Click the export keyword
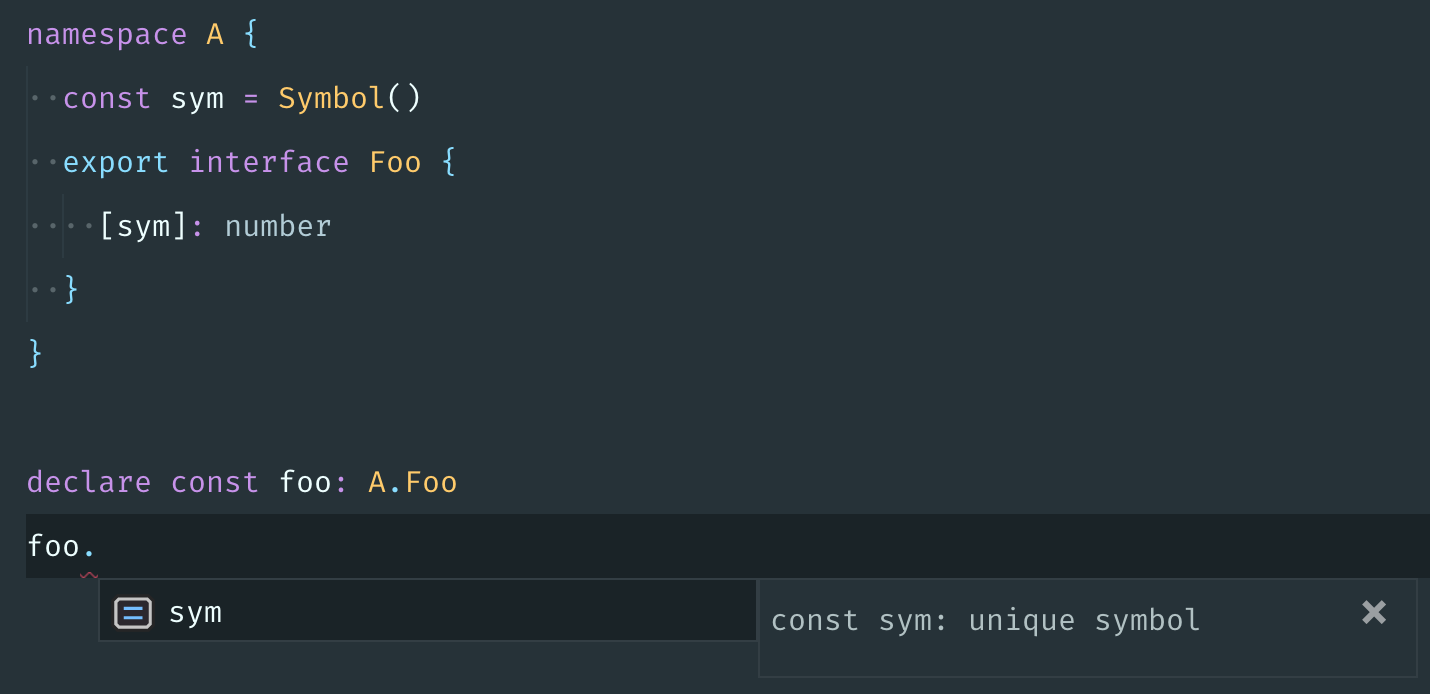1430x694 pixels. pyautogui.click(x=116, y=161)
